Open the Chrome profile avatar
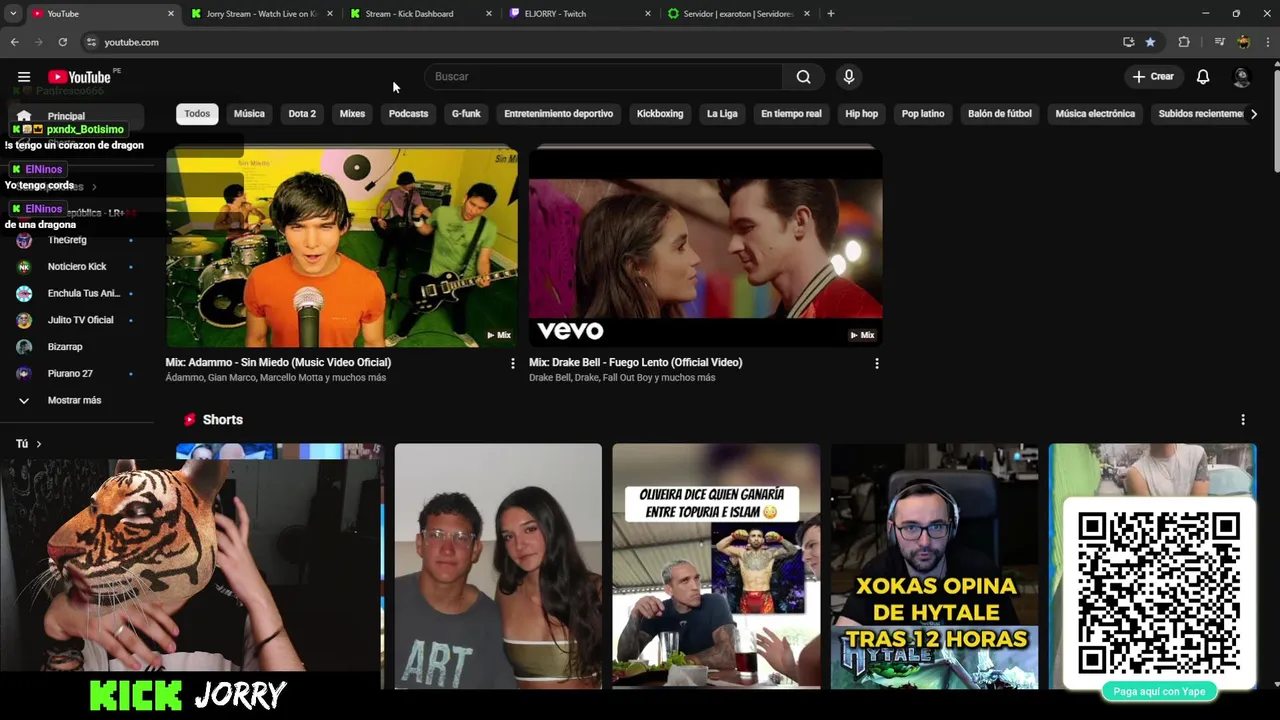The width and height of the screenshot is (1280, 720). point(1243,42)
